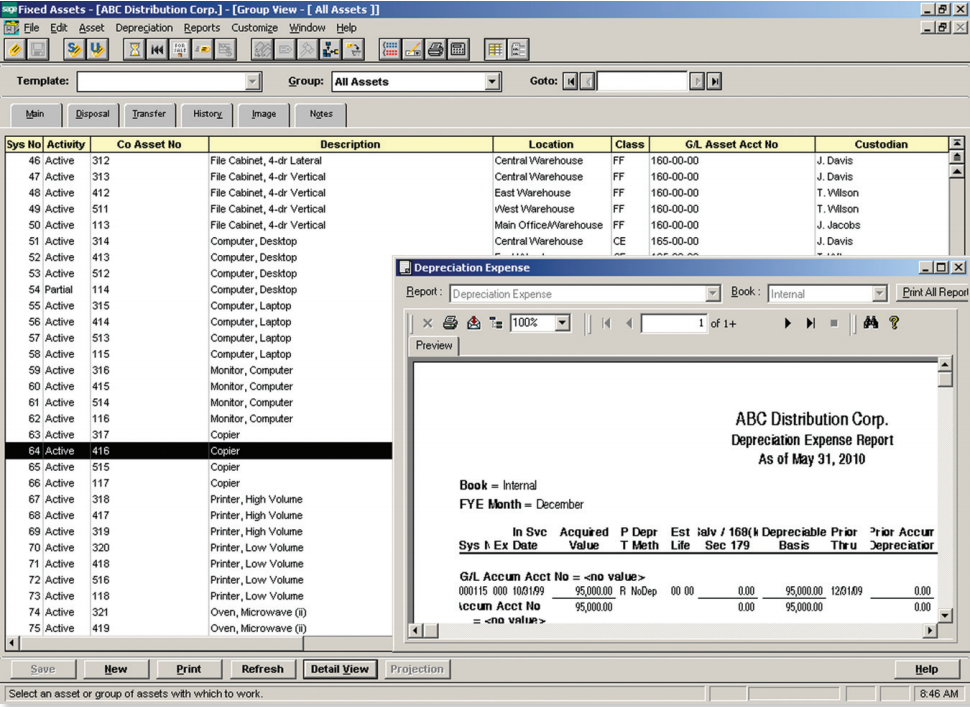Viewport: 970px width, 707px height.
Task: Click the calculator toolbar icon
Action: (x=458, y=49)
